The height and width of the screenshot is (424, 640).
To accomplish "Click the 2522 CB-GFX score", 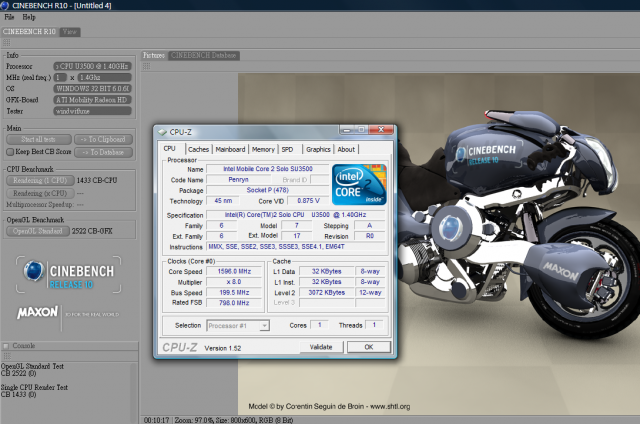I will click(x=92, y=231).
